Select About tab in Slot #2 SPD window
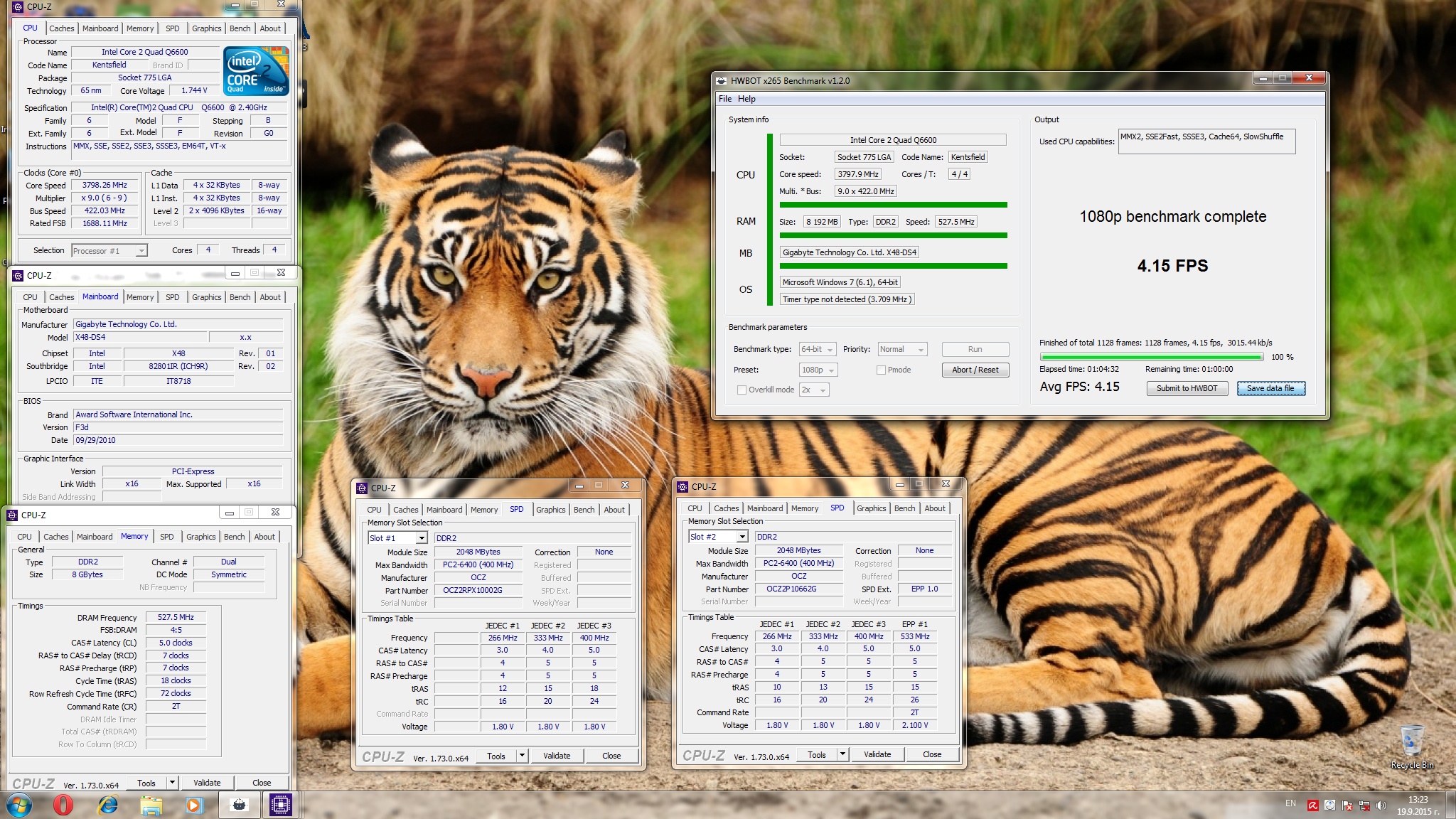 [x=935, y=508]
